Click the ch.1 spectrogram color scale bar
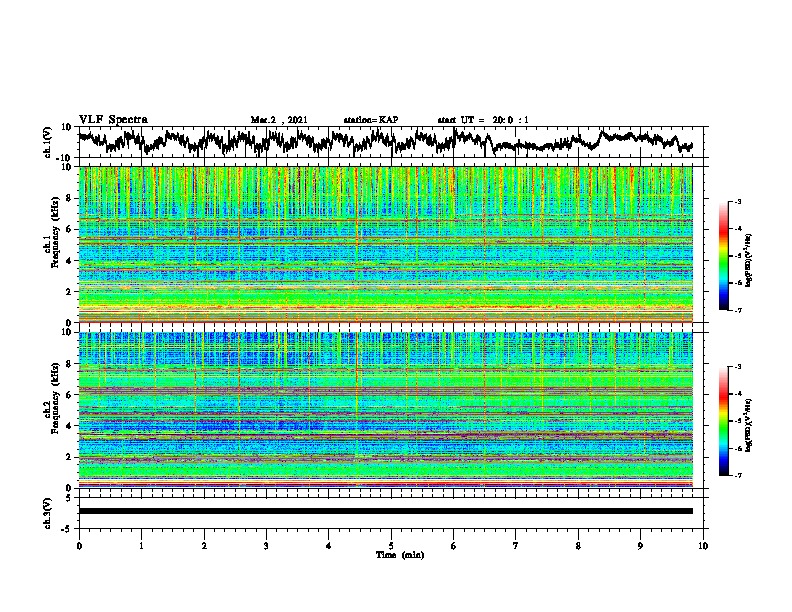Viewport: 792px width, 612px height. point(724,256)
